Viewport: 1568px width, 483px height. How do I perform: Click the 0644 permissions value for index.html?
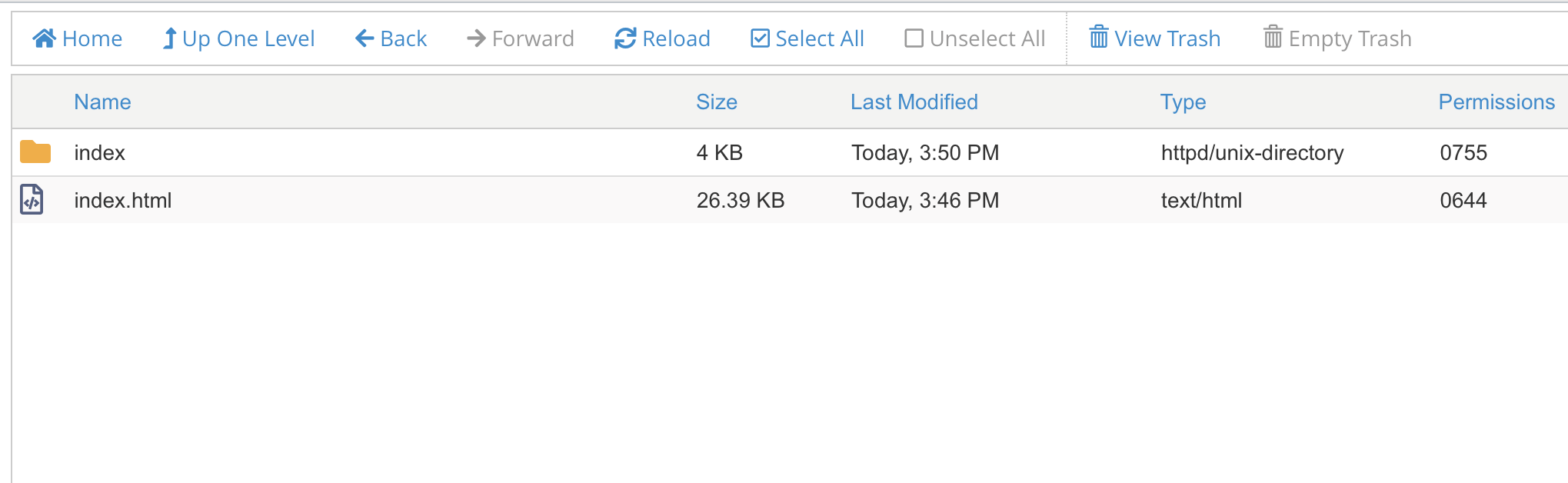point(1463,200)
